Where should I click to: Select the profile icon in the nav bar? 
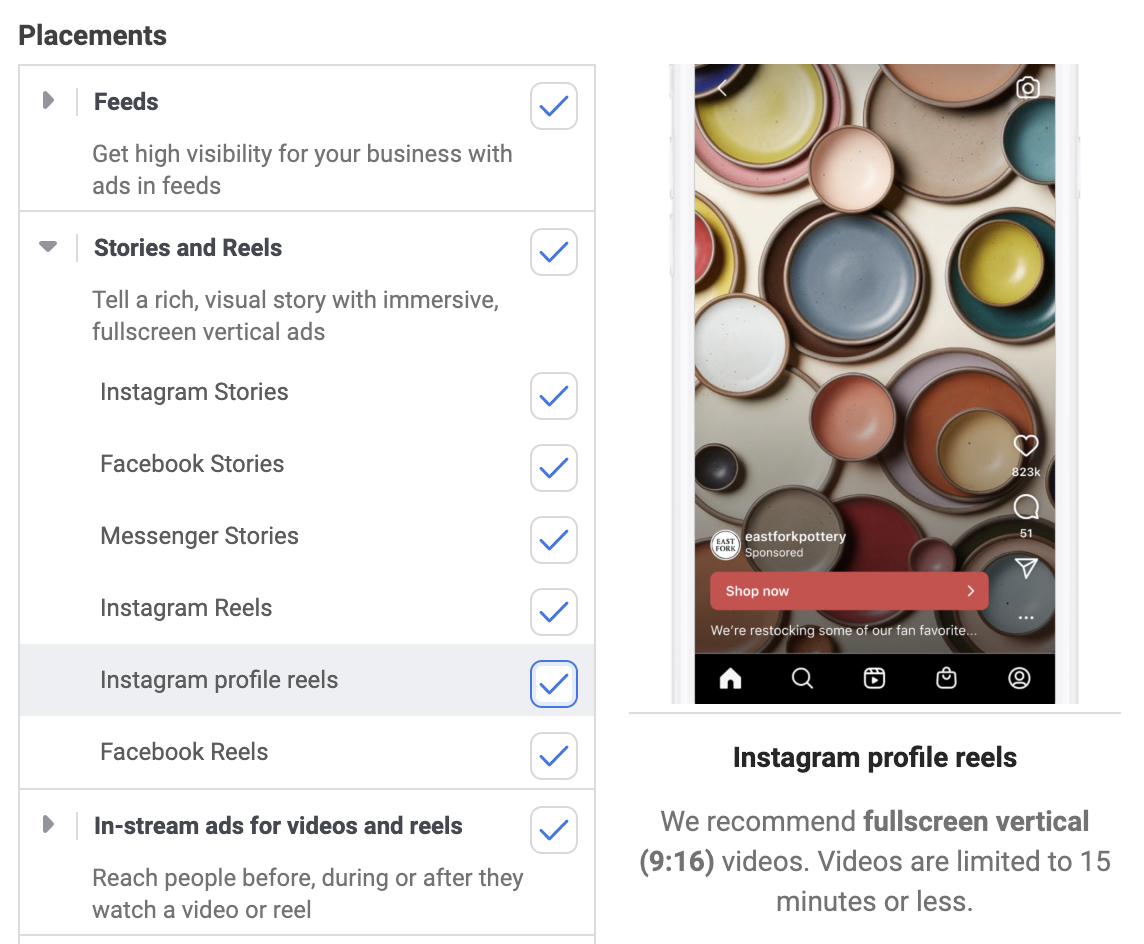1019,678
